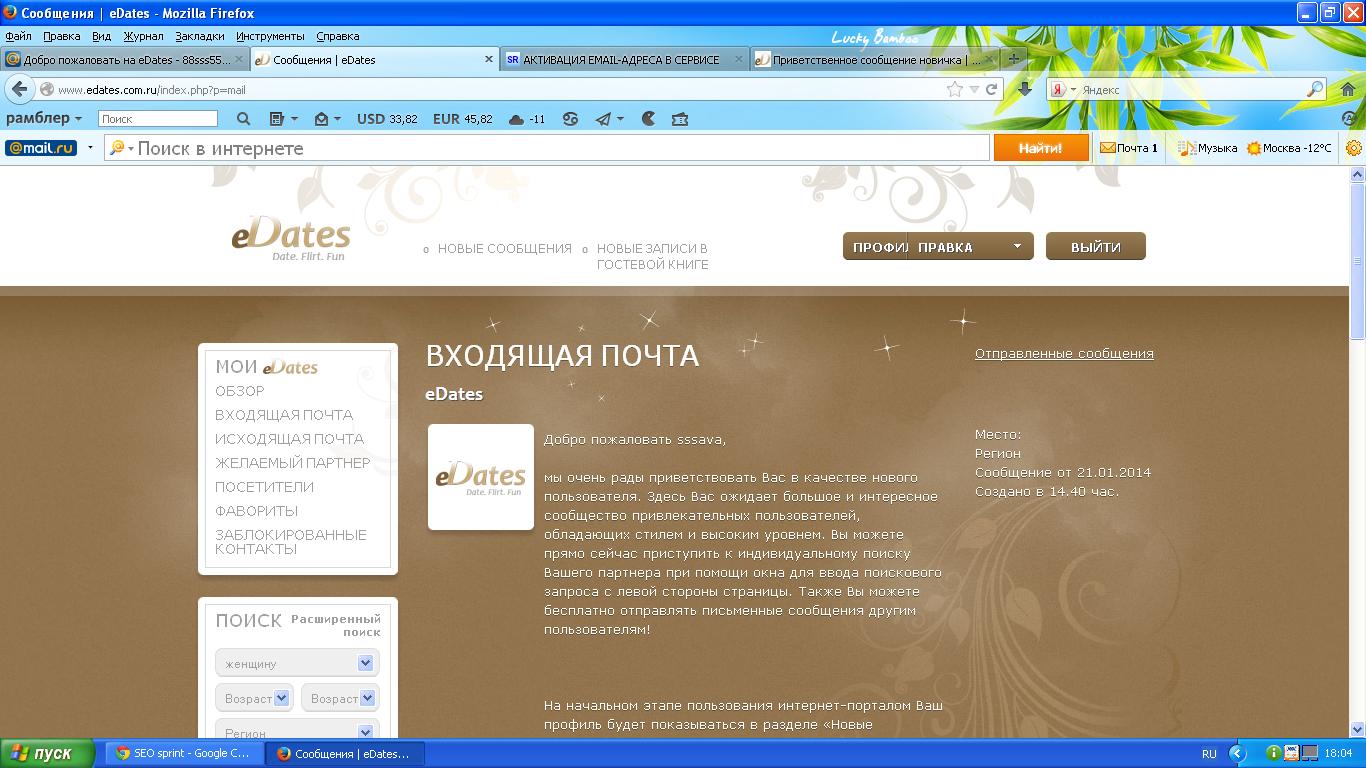Open the Rambler horoscope Cancer icon
The width and height of the screenshot is (1366, 768).
(x=570, y=119)
